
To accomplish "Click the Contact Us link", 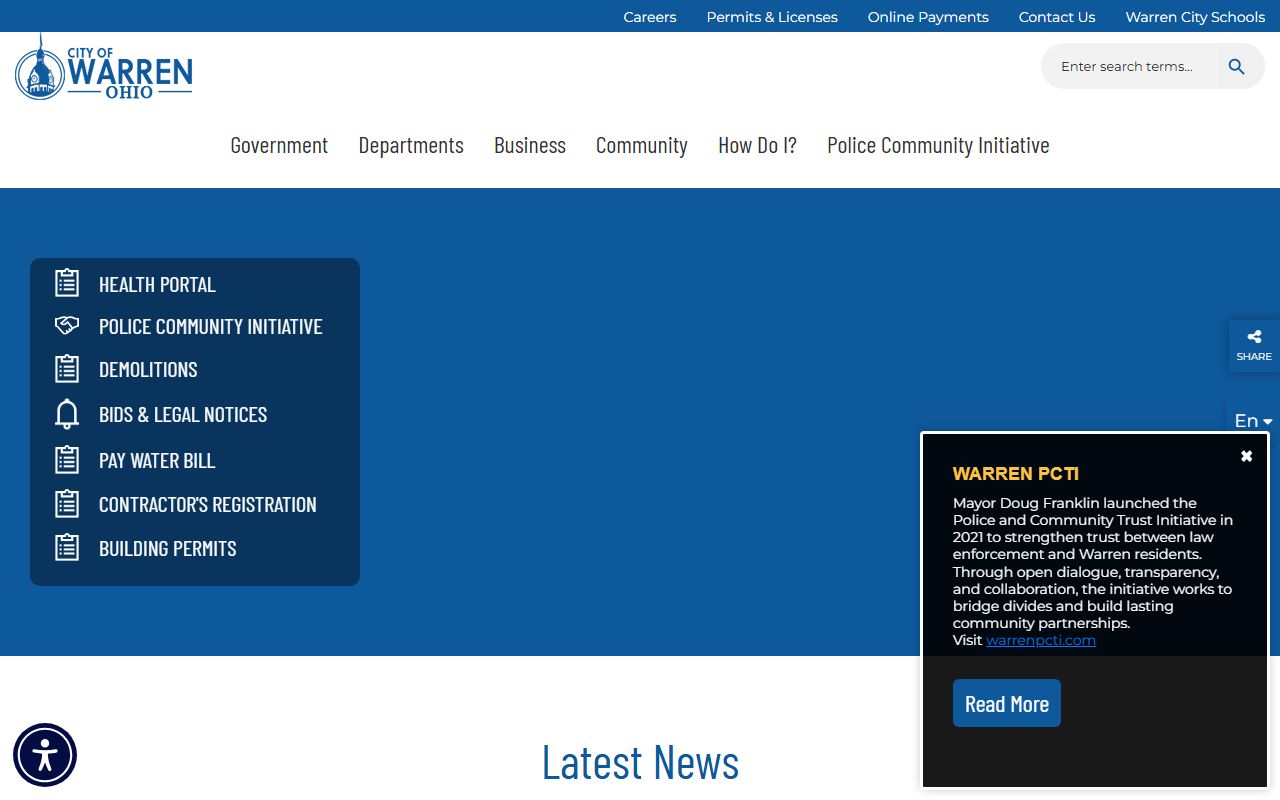I will 1057,17.
